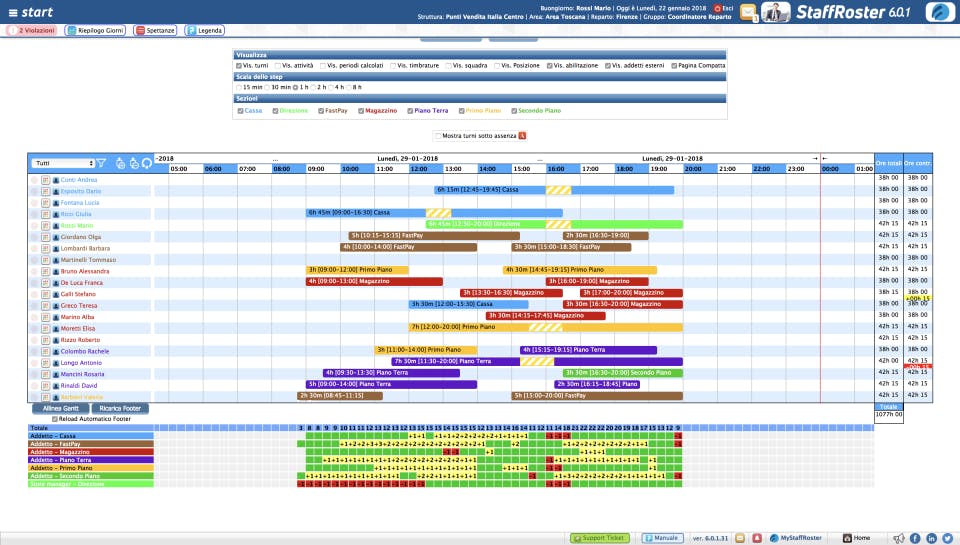Screen dimensions: 960x545
Task: Select the 2 h step scale
Action: 313,88
